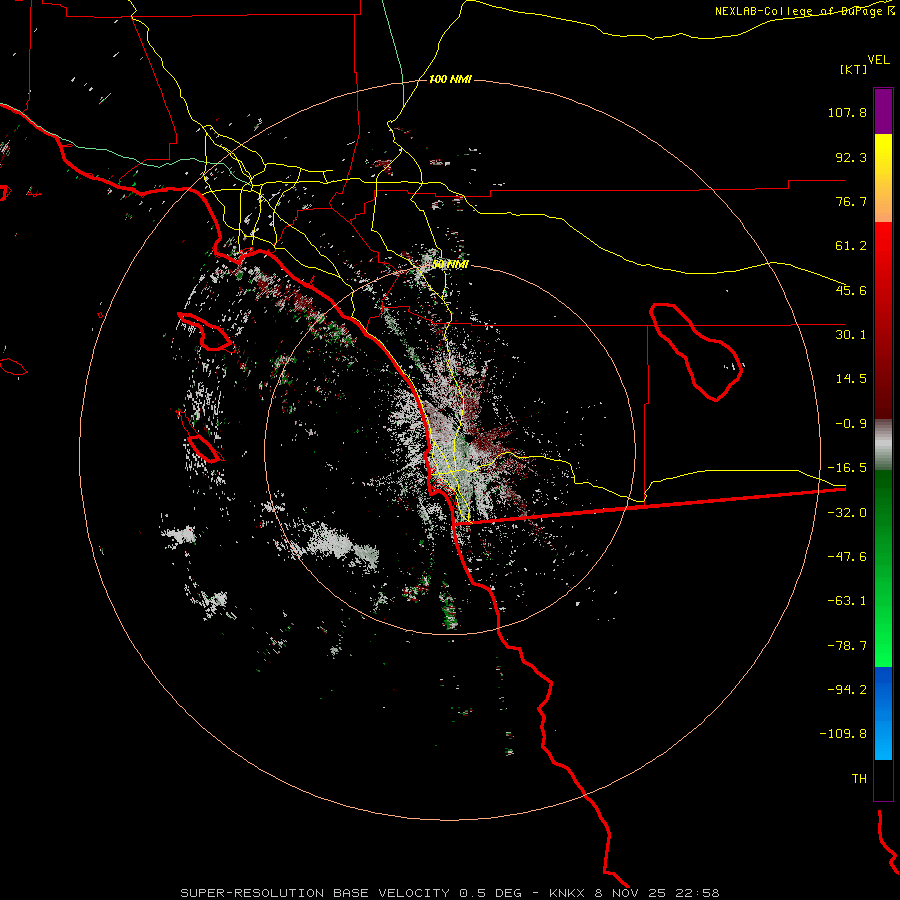900x900 pixels.
Task: Click the -94.2 velocity scale label
Action: 847,690
